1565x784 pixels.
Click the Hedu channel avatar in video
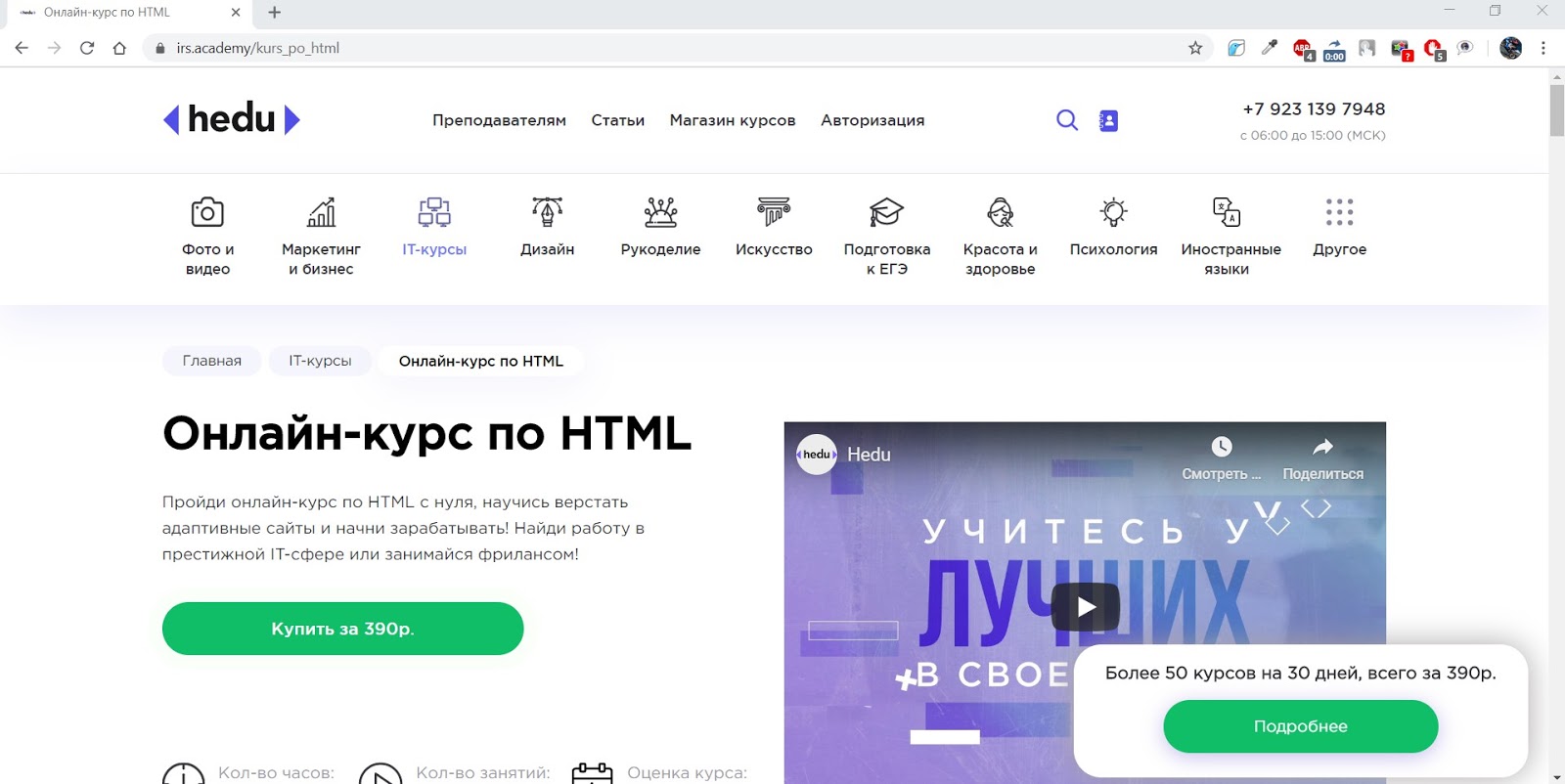pos(817,455)
